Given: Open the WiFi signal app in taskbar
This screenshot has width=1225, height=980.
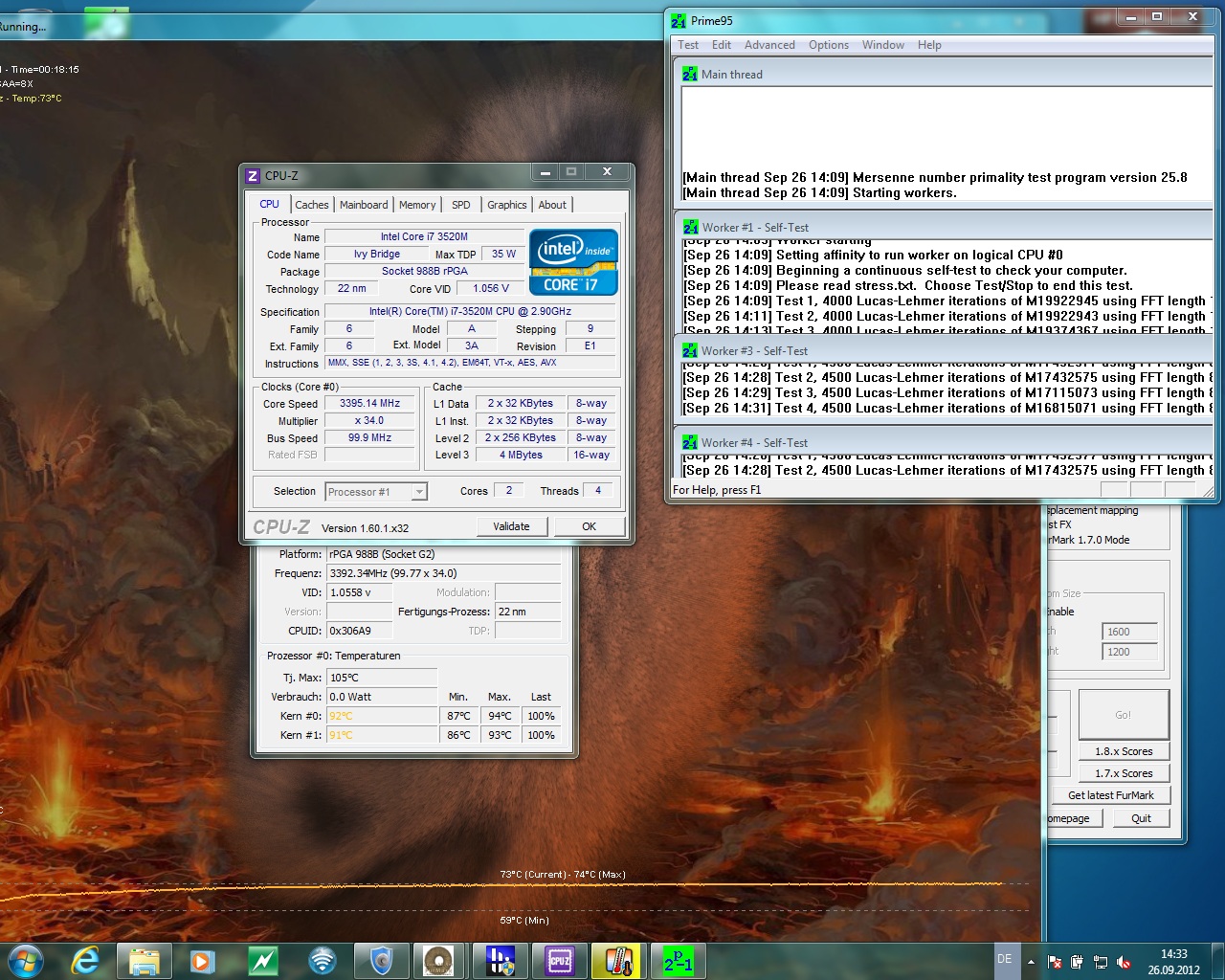Looking at the screenshot, I should tap(323, 960).
